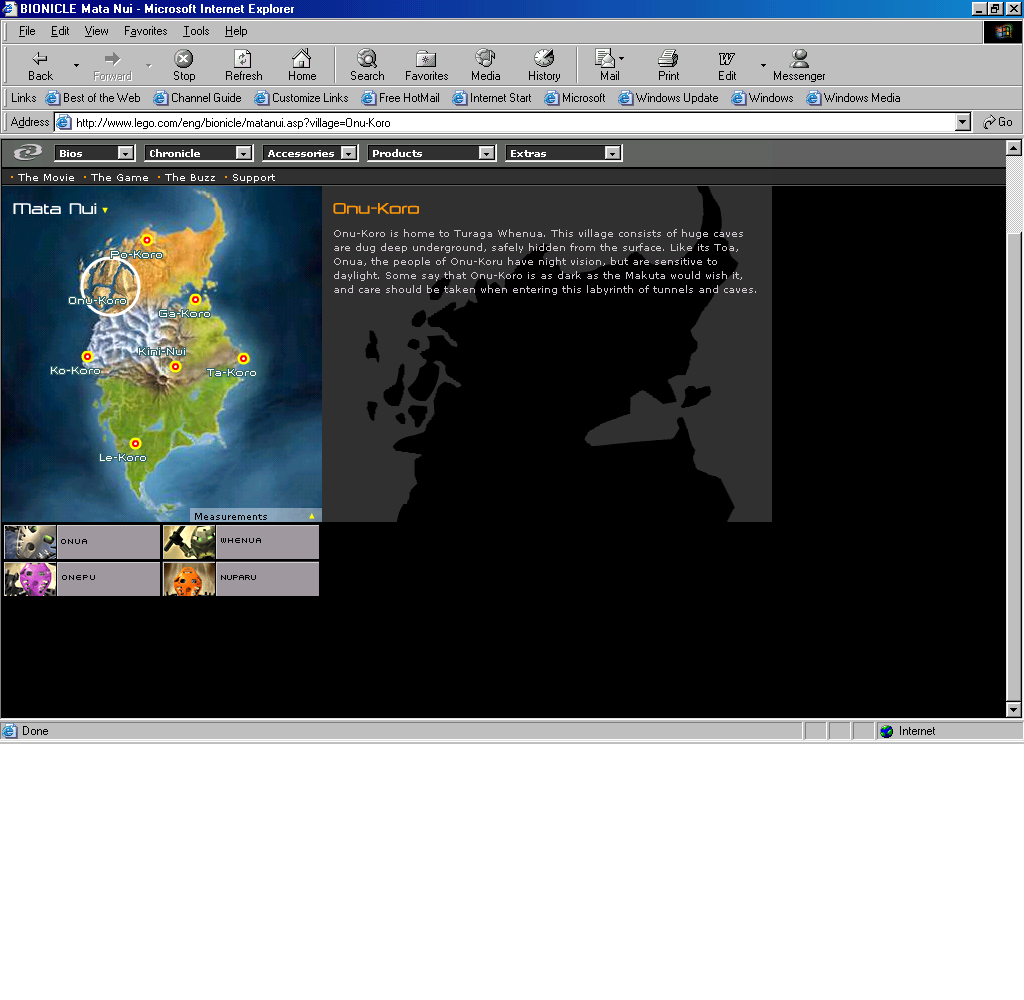Open the Tools menu
The width and height of the screenshot is (1024, 1000).
click(x=196, y=31)
